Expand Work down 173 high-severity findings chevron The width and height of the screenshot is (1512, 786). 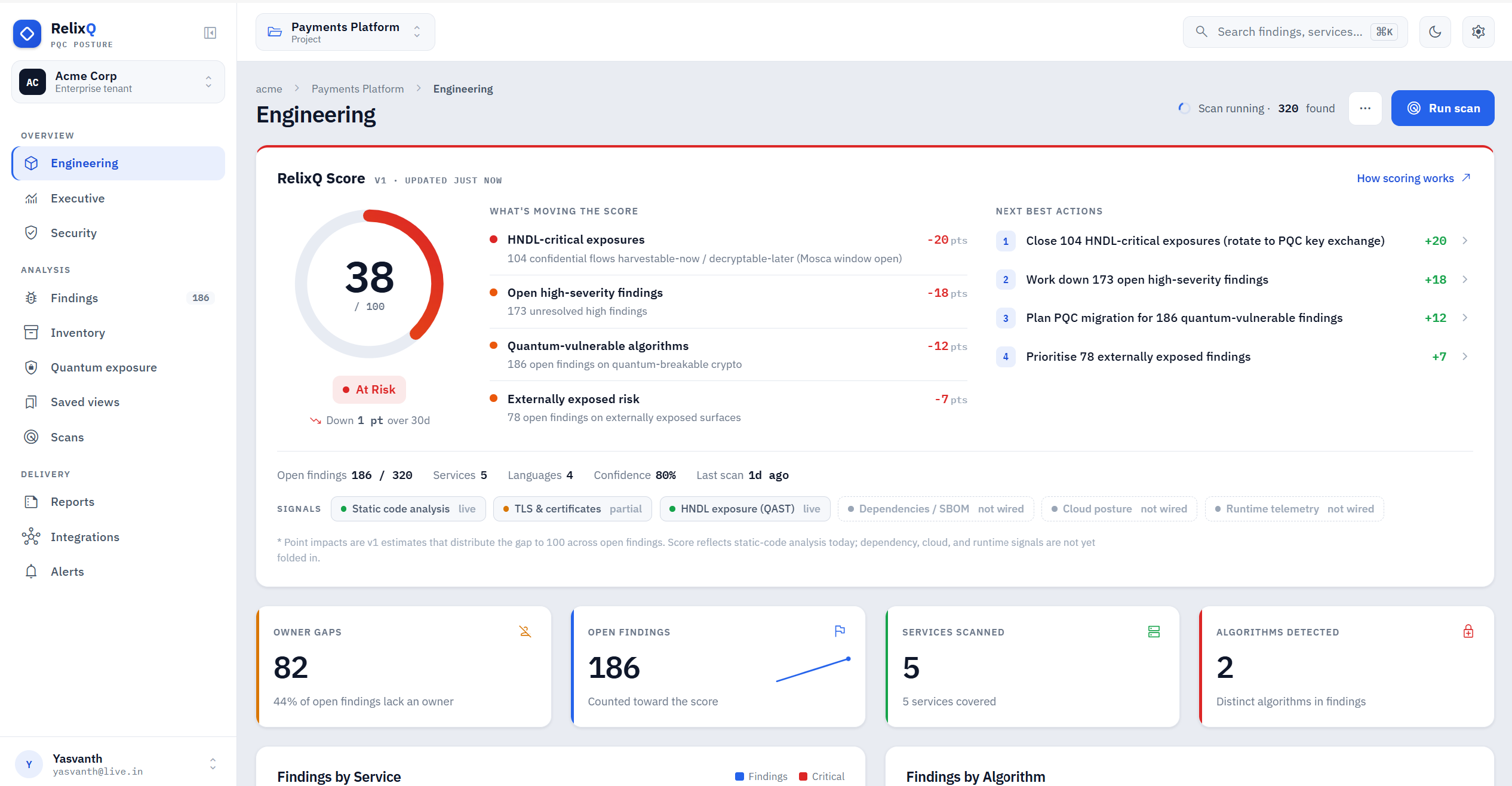pos(1465,280)
